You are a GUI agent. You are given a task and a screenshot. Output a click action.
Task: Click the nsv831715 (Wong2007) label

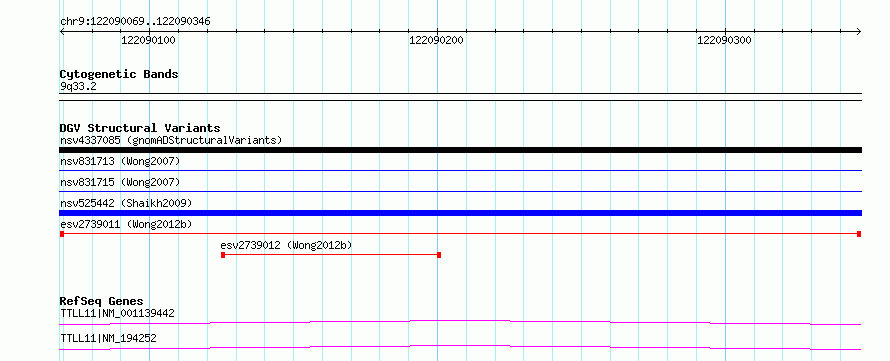point(120,182)
